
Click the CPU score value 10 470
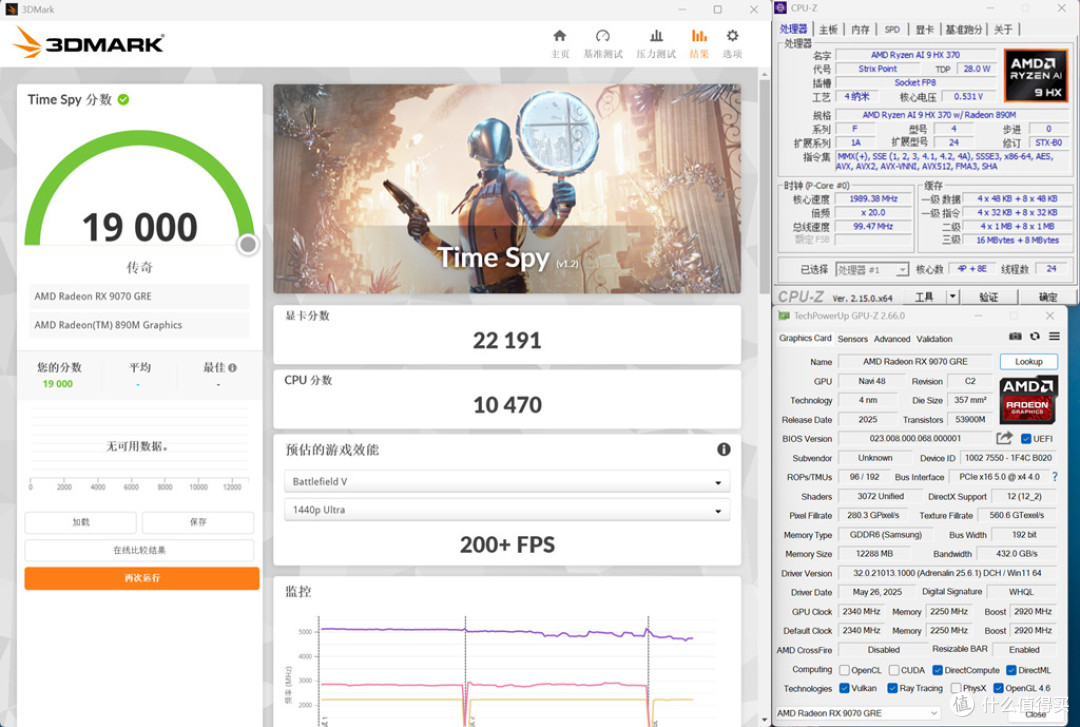pos(507,405)
